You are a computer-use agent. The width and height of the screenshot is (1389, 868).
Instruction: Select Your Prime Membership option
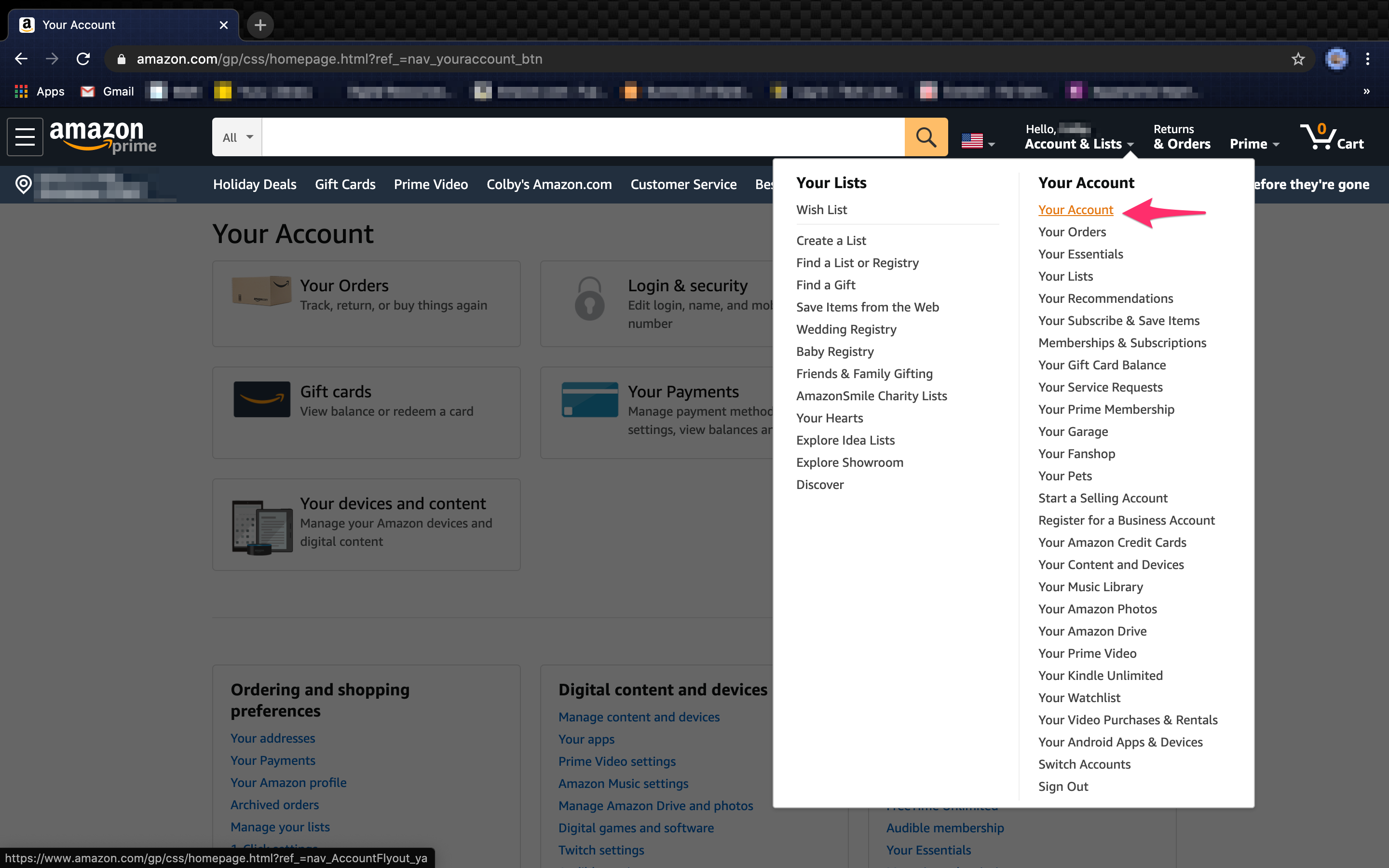coord(1106,409)
